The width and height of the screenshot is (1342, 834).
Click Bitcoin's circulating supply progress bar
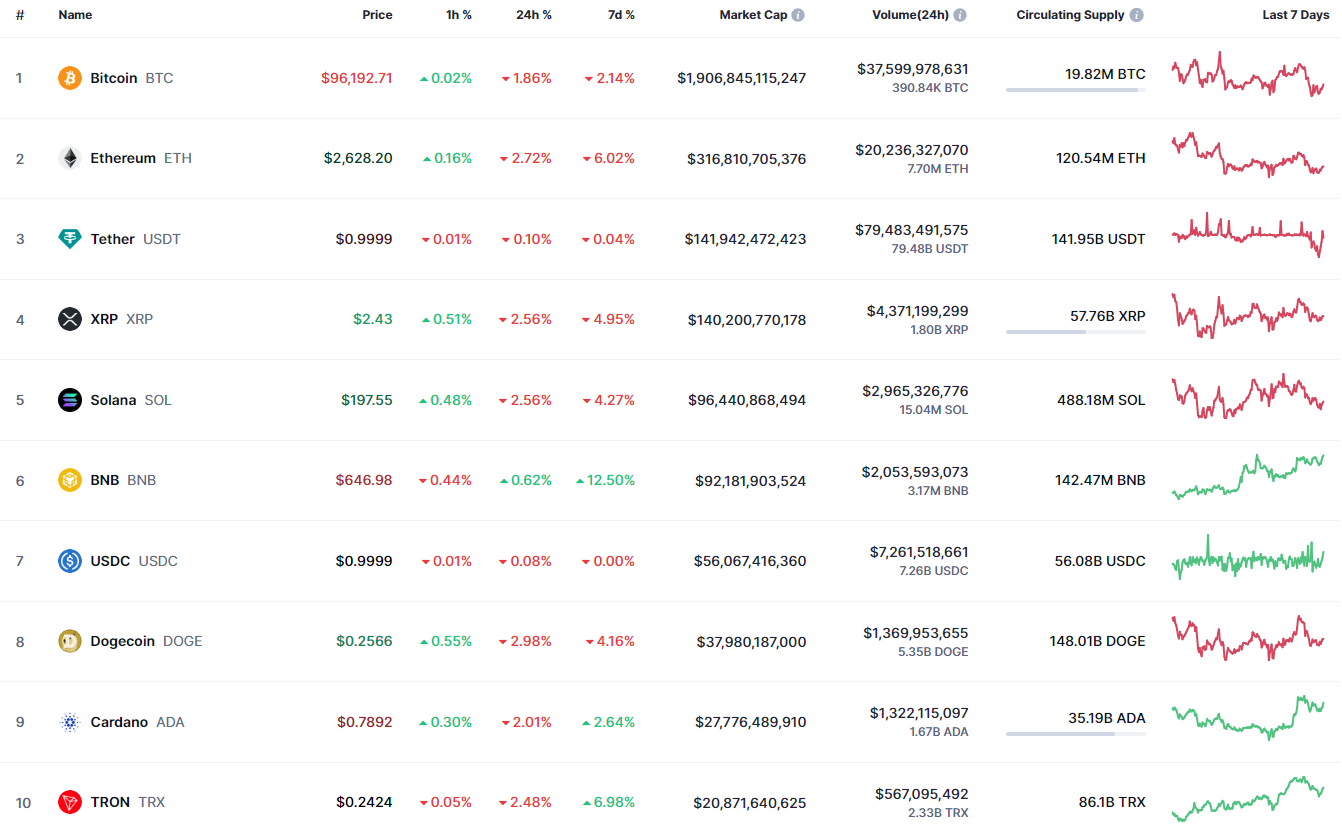tap(1075, 90)
